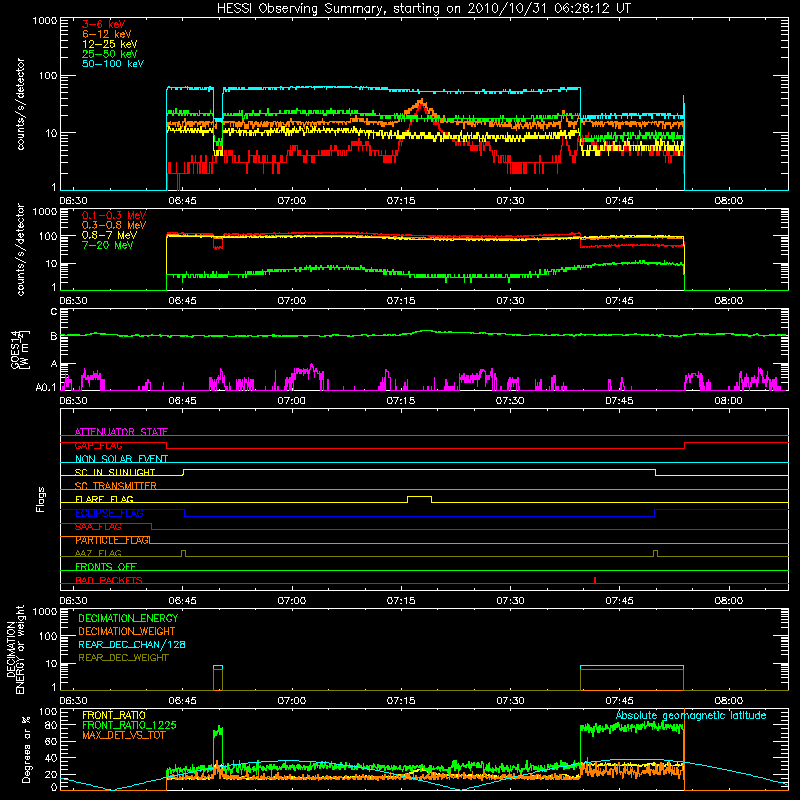Select the SC_IN_SUNLIGHT flag label
Image resolution: width=800 pixels, height=800 pixels.
[x=115, y=472]
